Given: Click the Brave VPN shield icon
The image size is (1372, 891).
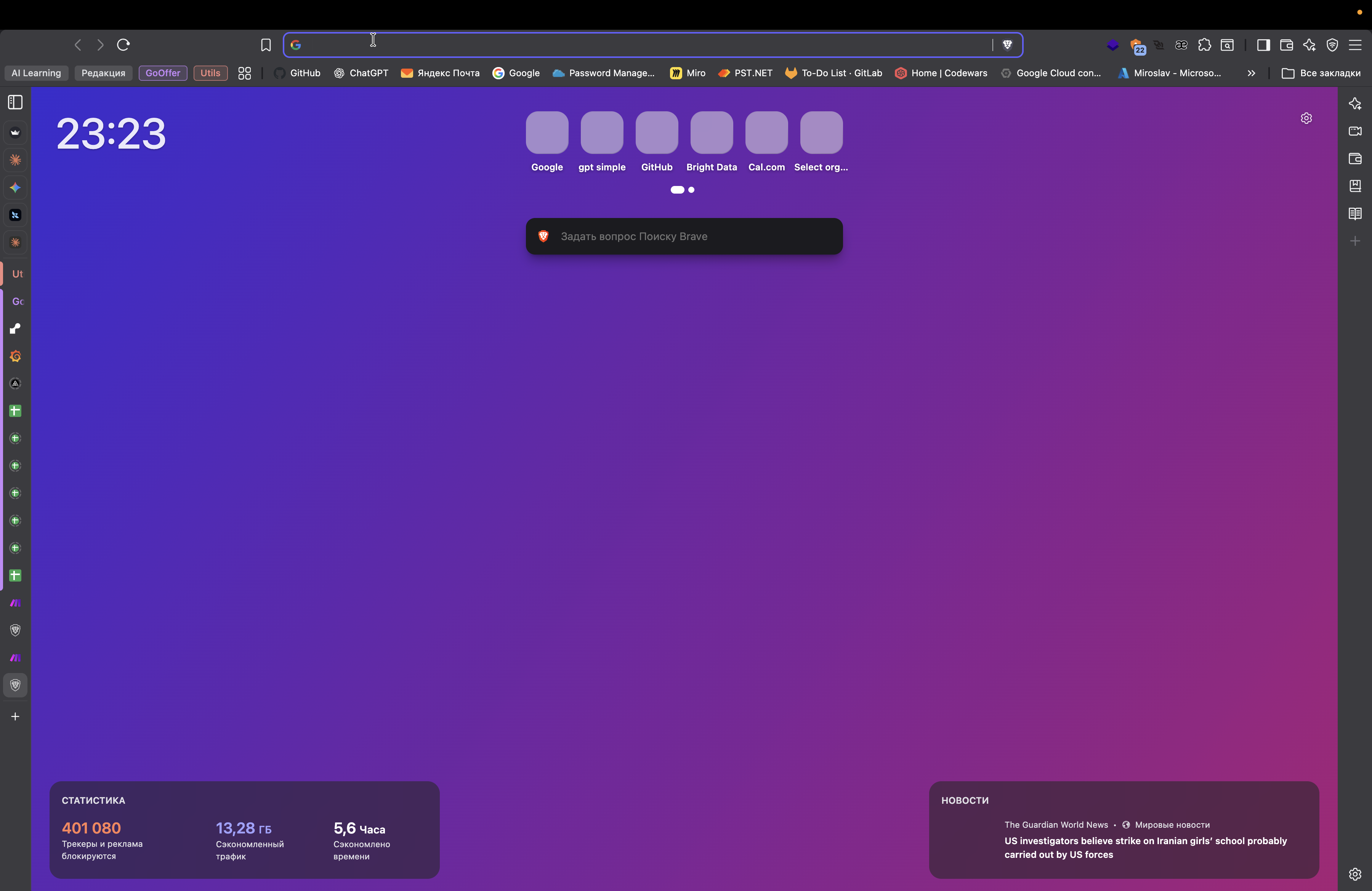Looking at the screenshot, I should tap(1332, 45).
